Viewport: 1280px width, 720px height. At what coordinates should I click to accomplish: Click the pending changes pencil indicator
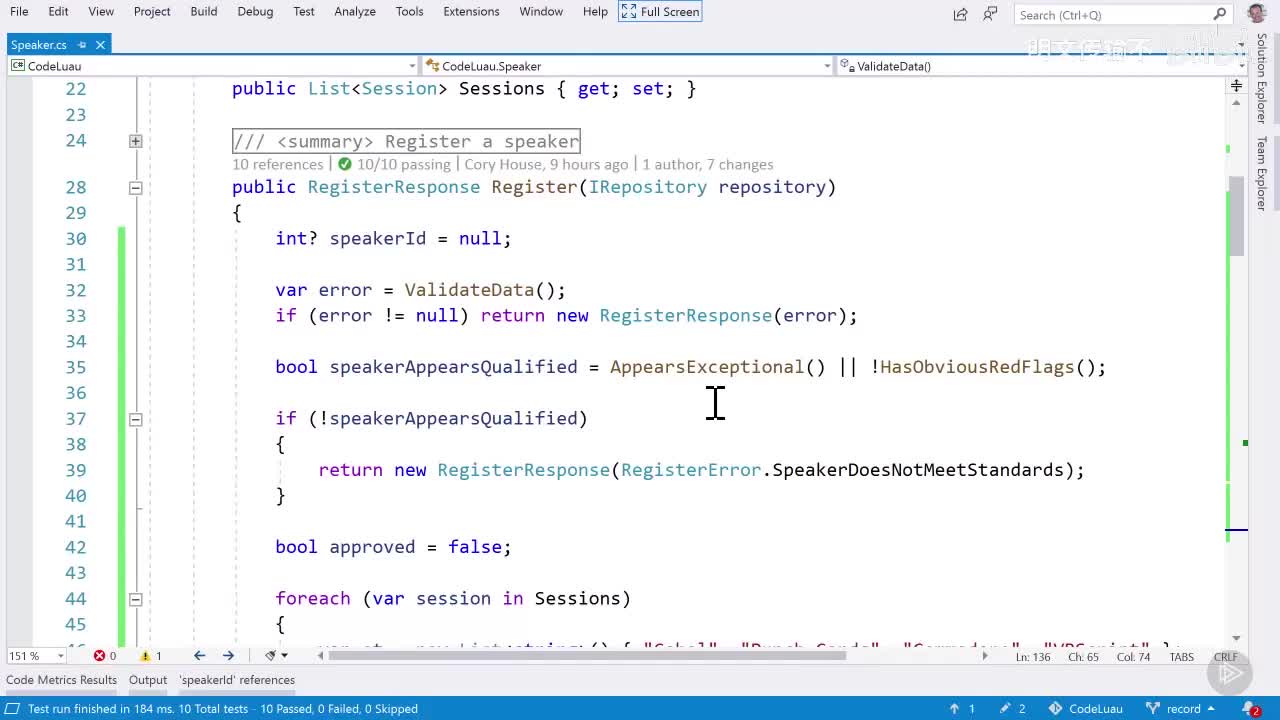point(1013,709)
